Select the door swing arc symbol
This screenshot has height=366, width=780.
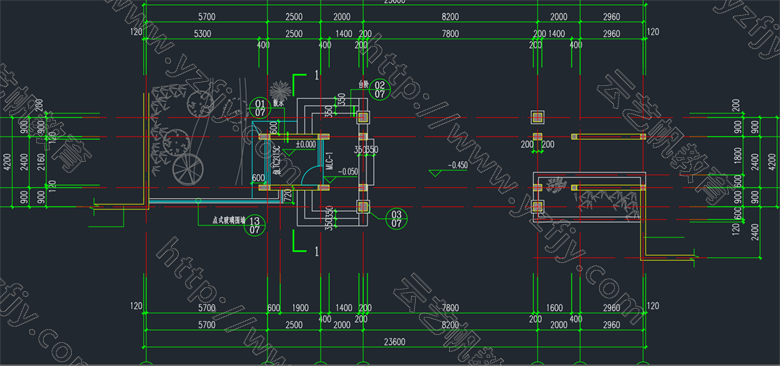310,176
